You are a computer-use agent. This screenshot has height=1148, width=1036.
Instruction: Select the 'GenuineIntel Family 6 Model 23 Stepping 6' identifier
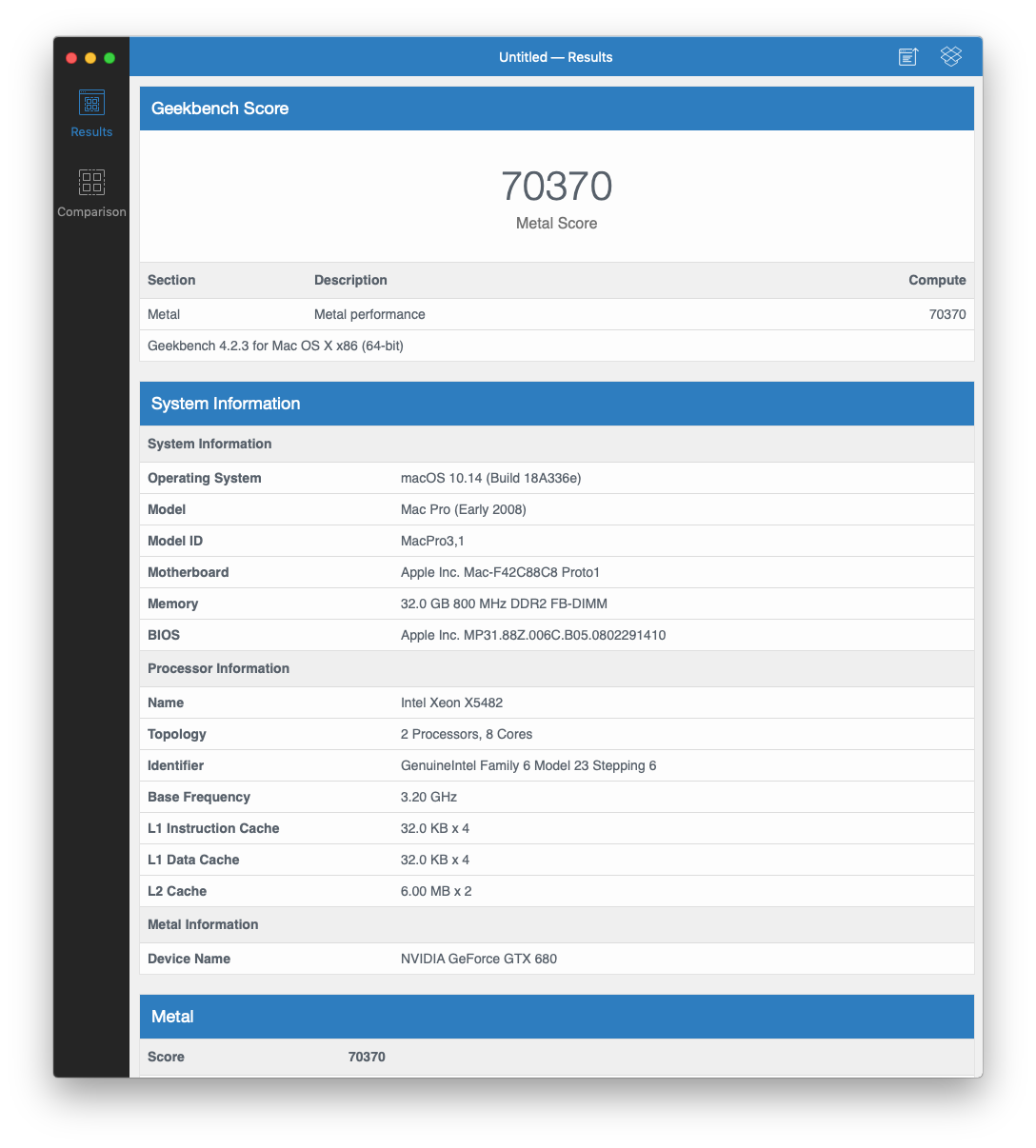click(x=528, y=765)
